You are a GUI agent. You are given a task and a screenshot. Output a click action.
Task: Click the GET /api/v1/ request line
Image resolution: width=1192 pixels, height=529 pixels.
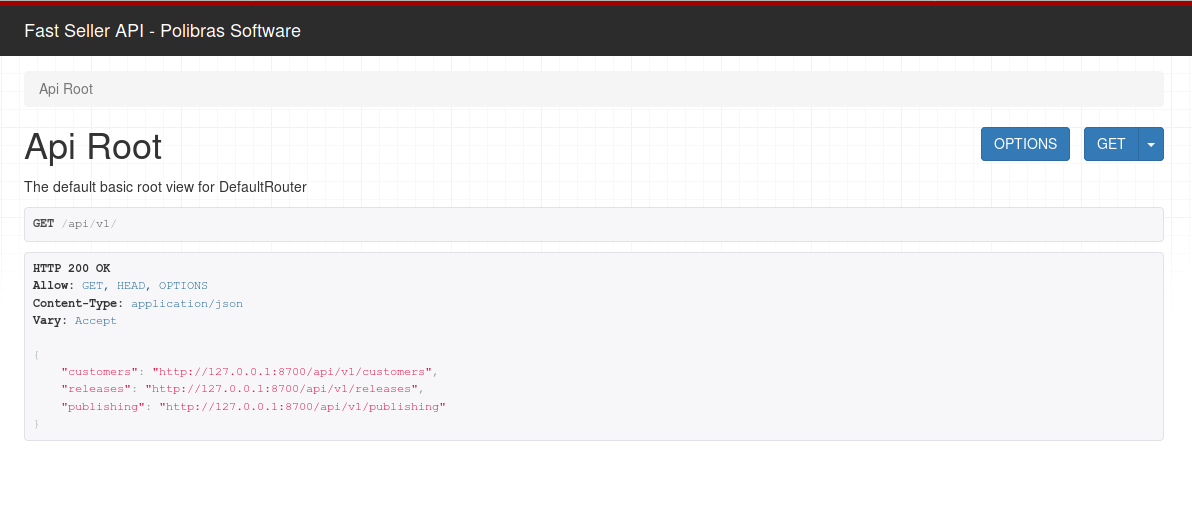click(x=74, y=224)
